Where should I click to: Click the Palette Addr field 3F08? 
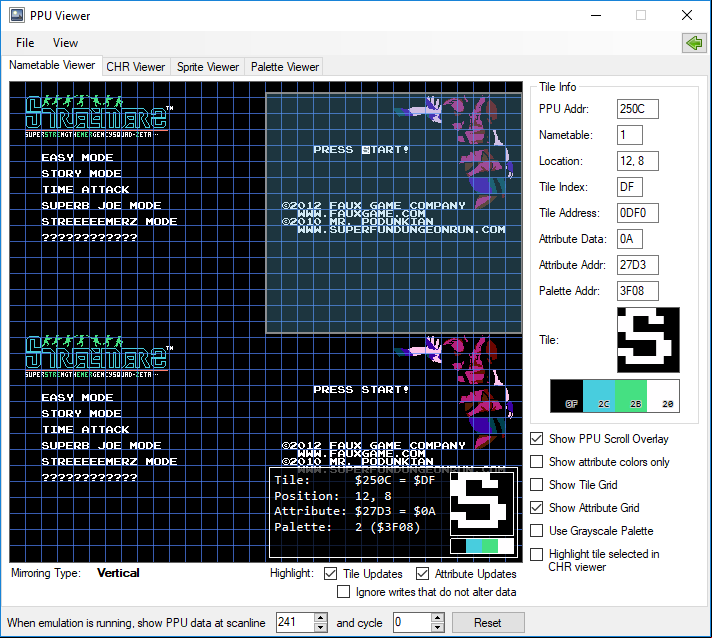pos(638,291)
